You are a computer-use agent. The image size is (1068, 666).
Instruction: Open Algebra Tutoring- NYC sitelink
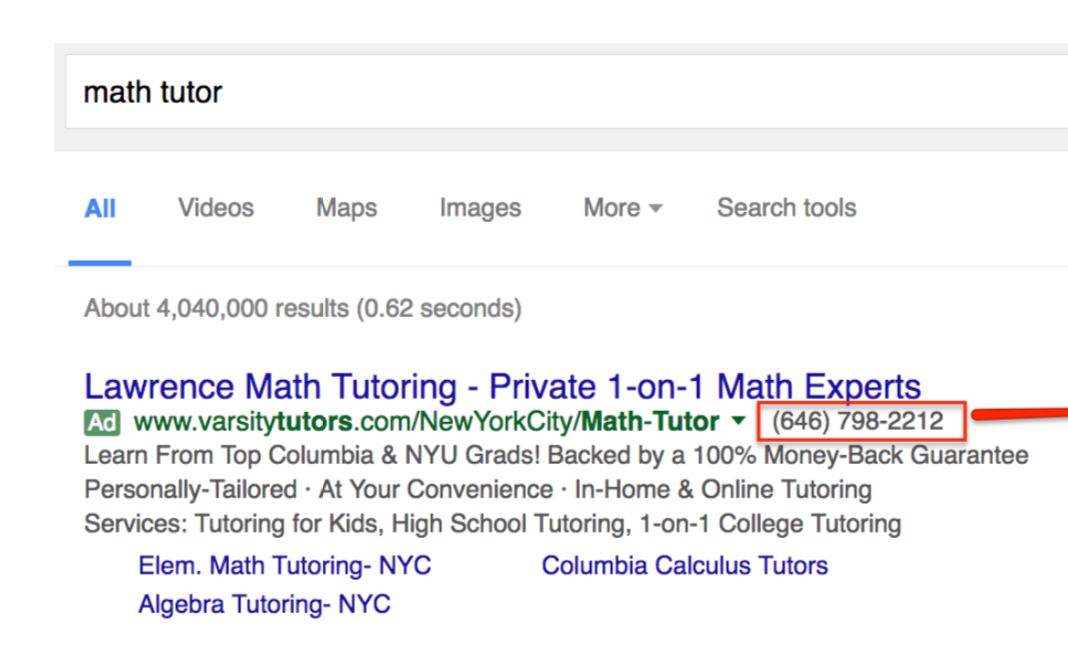264,604
